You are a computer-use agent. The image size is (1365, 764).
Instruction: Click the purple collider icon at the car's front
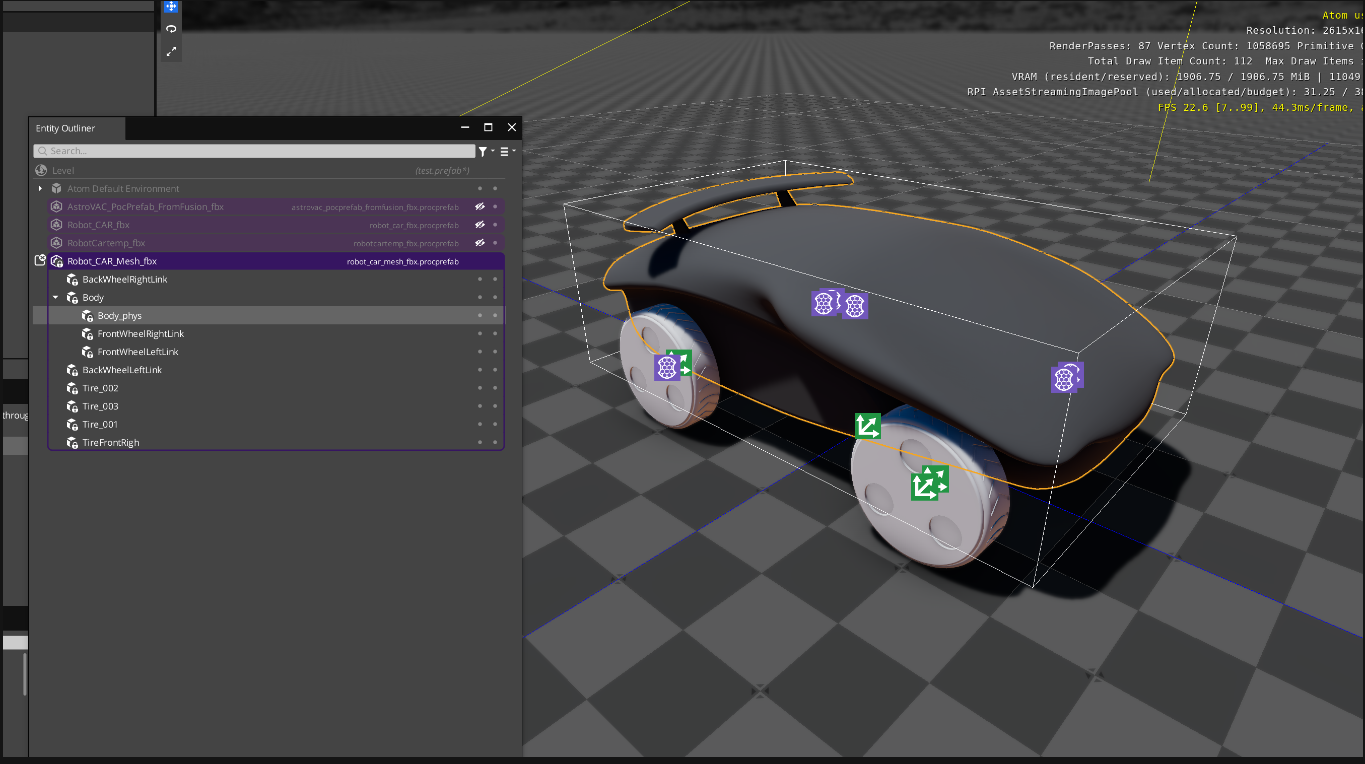[1066, 378]
